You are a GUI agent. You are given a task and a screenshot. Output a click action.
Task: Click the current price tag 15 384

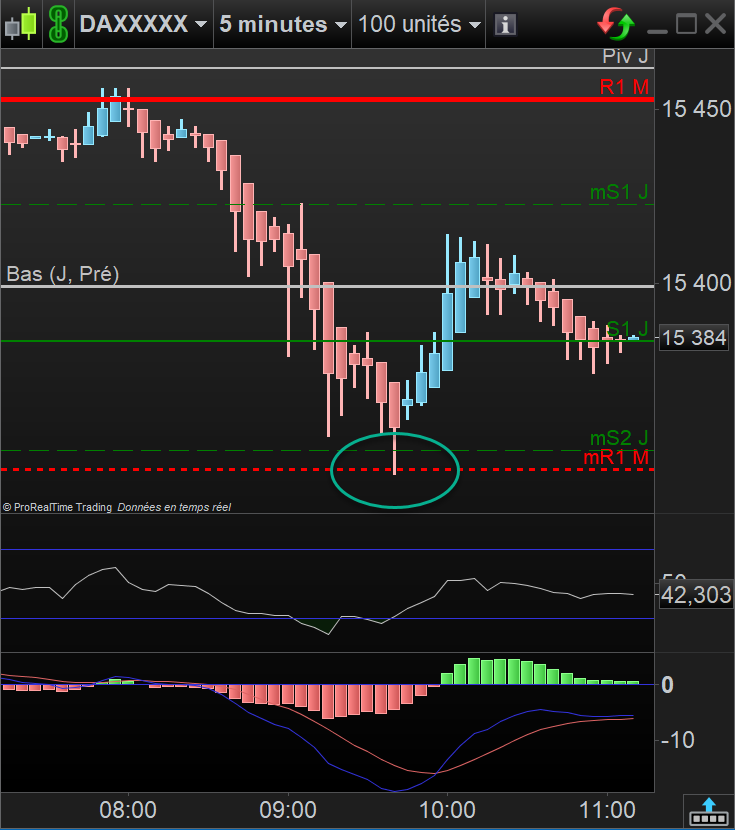tap(694, 338)
